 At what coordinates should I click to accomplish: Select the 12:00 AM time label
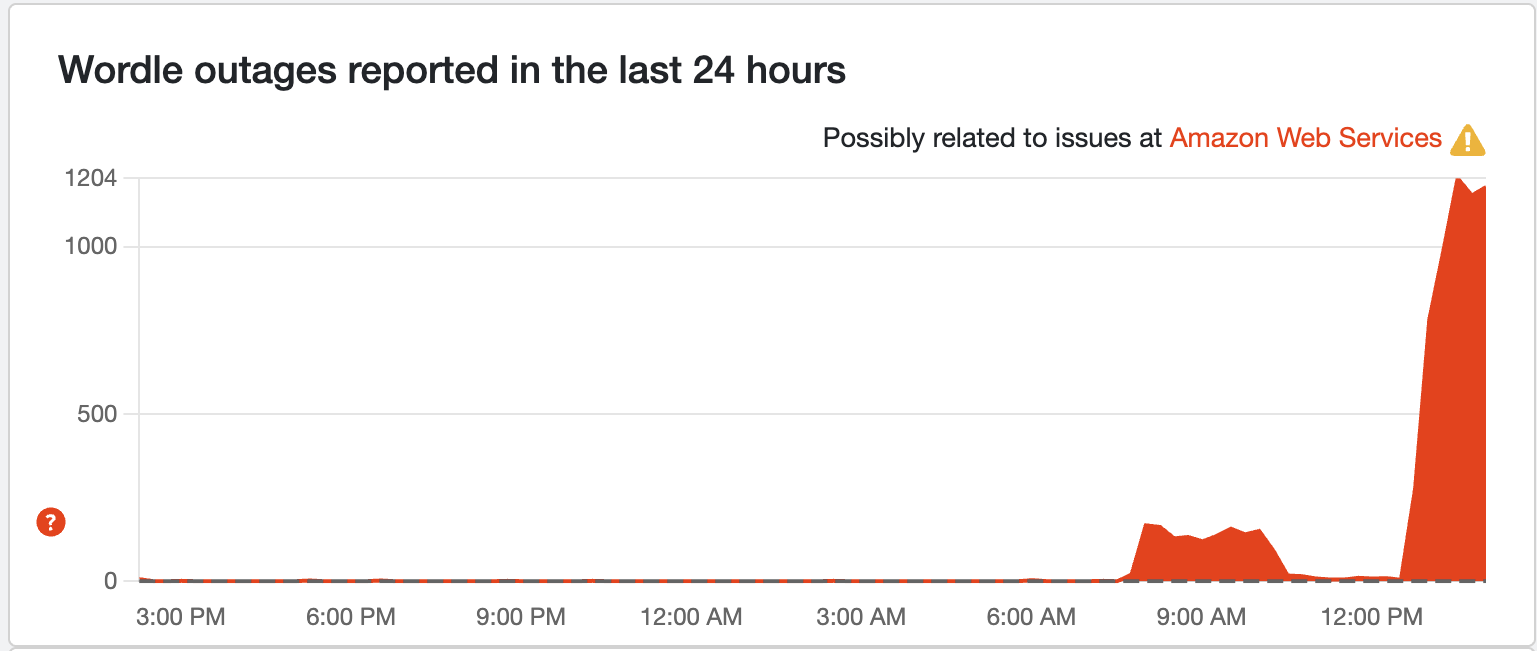coord(691,617)
